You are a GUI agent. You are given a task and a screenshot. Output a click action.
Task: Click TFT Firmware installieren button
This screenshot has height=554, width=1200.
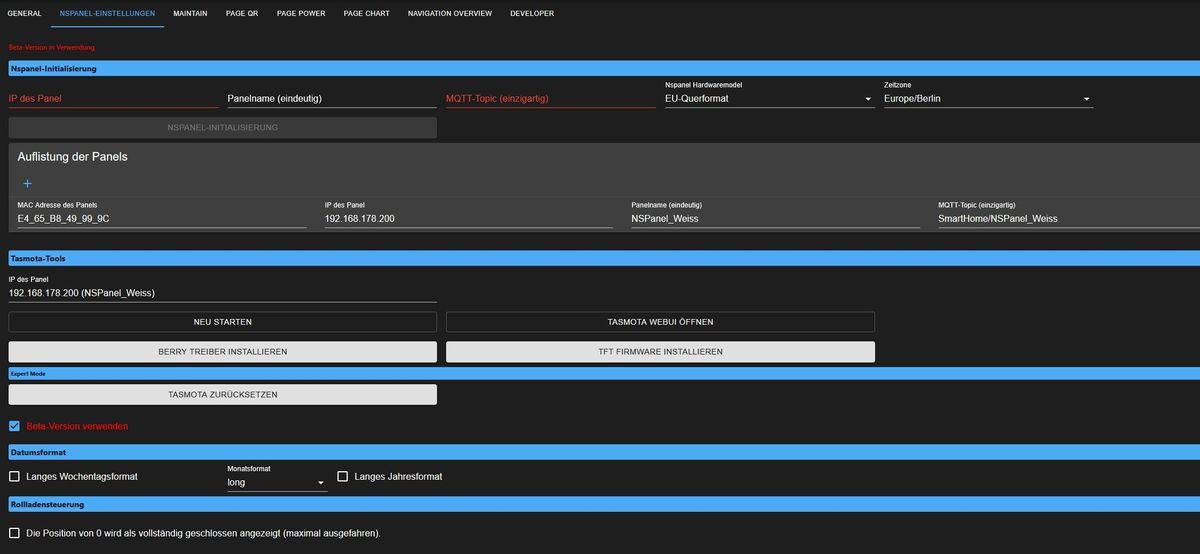coord(660,352)
